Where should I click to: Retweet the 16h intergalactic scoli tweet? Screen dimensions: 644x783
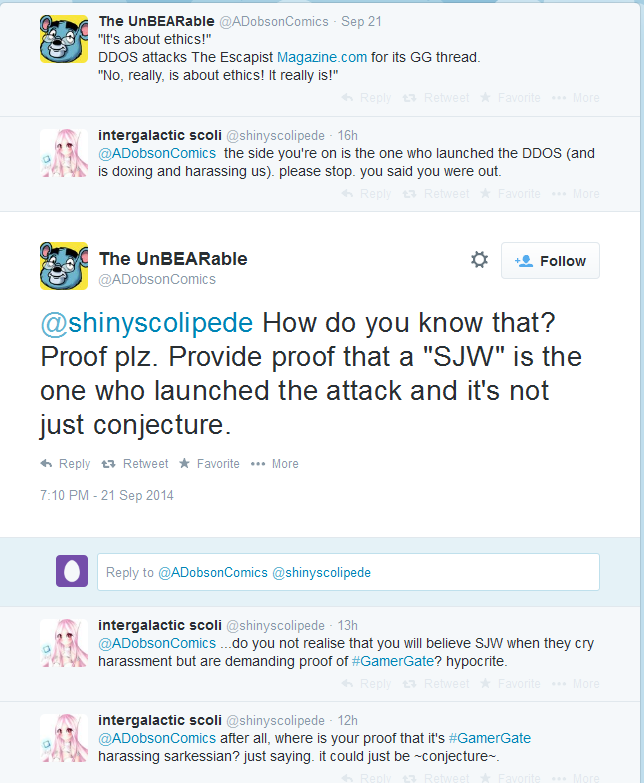pos(436,194)
